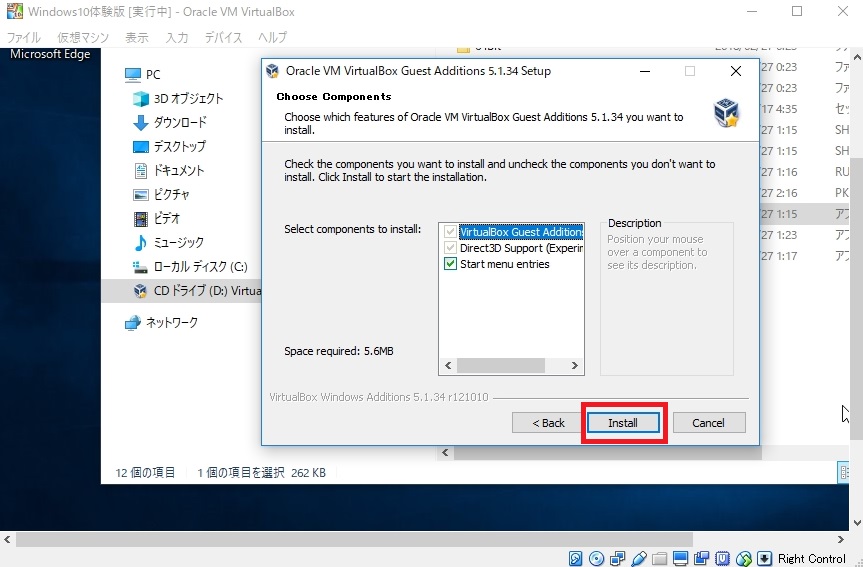Close the Guest Additions Setup dialog
This screenshot has width=863, height=567.
point(736,71)
